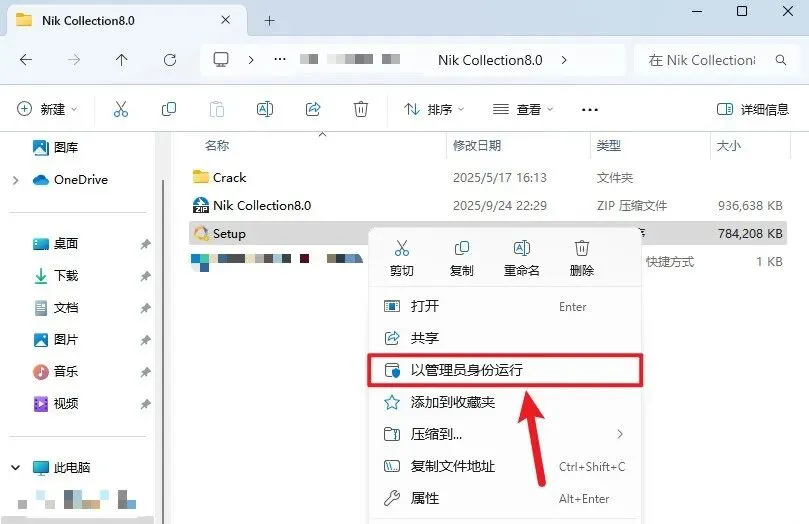Screen dimensions: 809x524
Task: Click 删除 Delete in the context menu
Action: pyautogui.click(x=581, y=258)
